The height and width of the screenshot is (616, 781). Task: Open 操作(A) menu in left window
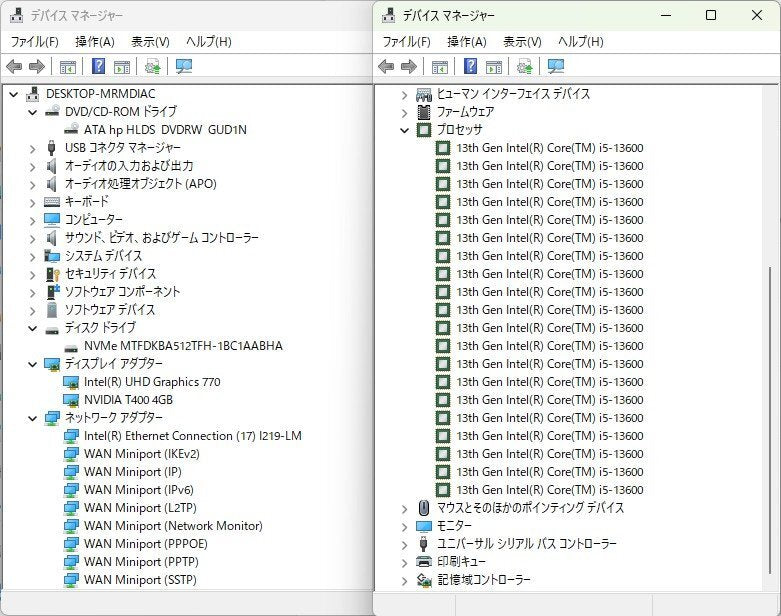pyautogui.click(x=95, y=41)
